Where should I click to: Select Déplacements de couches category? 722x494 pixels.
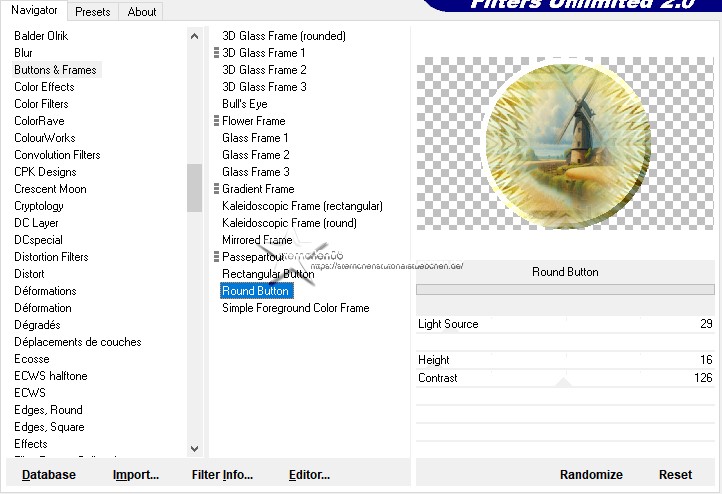coord(78,343)
